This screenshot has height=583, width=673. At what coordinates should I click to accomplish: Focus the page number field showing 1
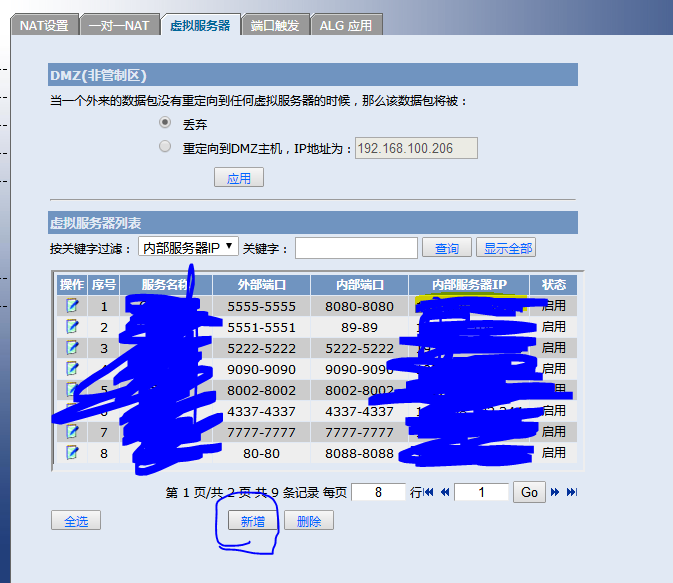pos(482,492)
